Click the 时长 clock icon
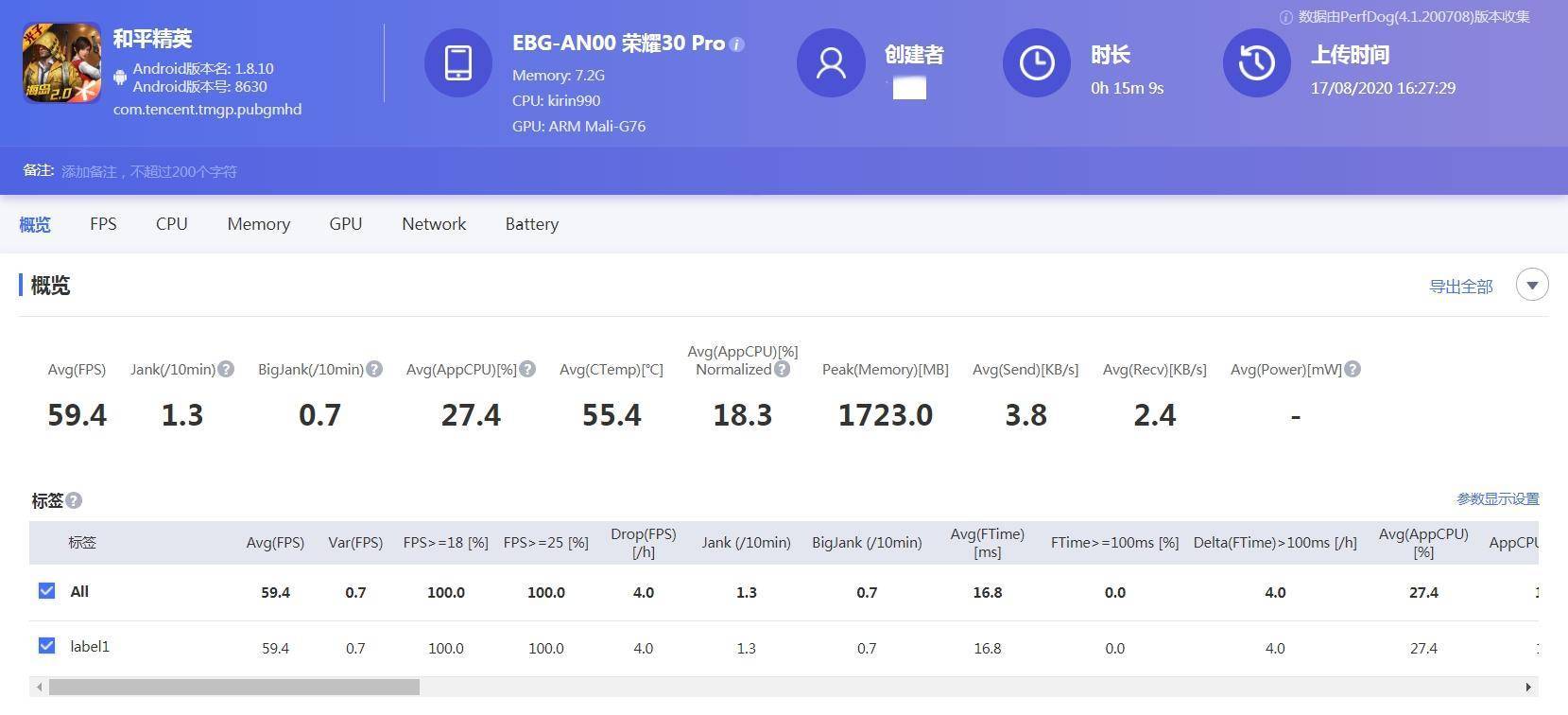The image size is (1568, 715). click(1037, 62)
